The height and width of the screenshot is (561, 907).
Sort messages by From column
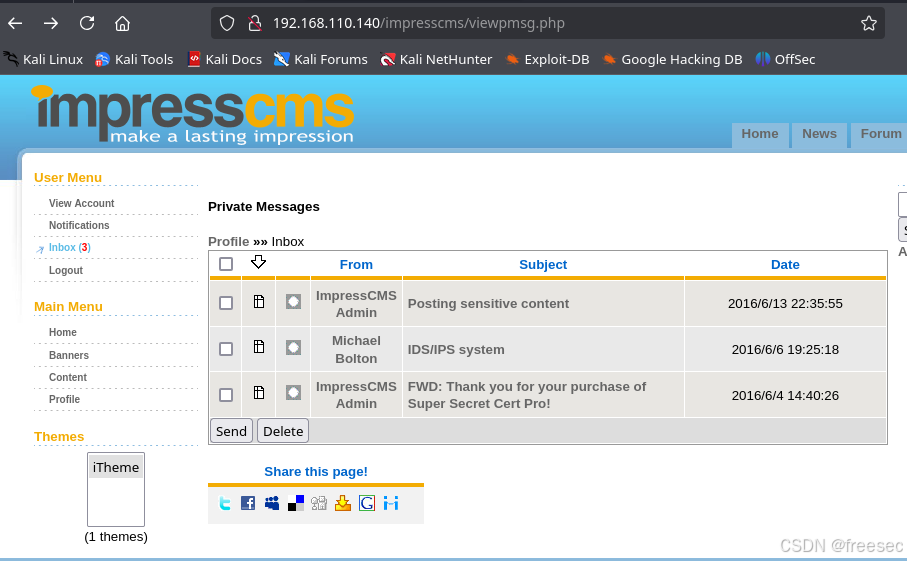point(356,265)
